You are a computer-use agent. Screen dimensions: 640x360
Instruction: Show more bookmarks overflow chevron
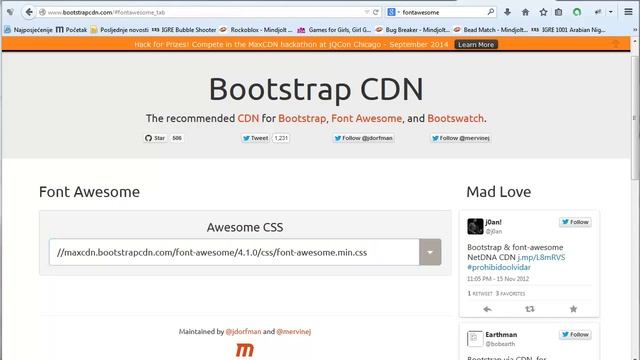click(x=635, y=30)
